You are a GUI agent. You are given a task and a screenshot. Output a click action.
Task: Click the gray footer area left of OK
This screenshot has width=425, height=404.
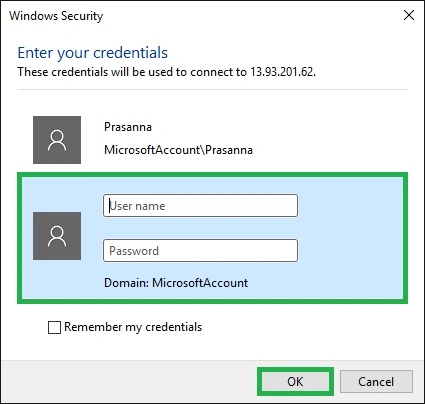[x=130, y=381]
